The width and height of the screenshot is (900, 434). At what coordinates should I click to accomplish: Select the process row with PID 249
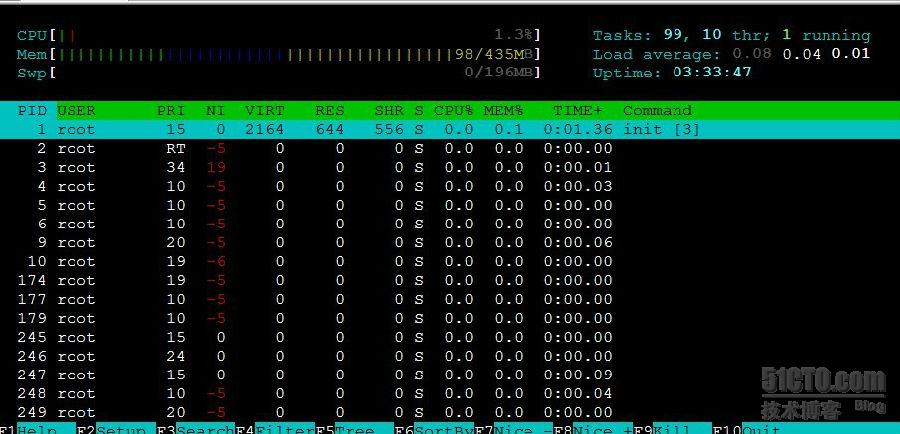450,412
